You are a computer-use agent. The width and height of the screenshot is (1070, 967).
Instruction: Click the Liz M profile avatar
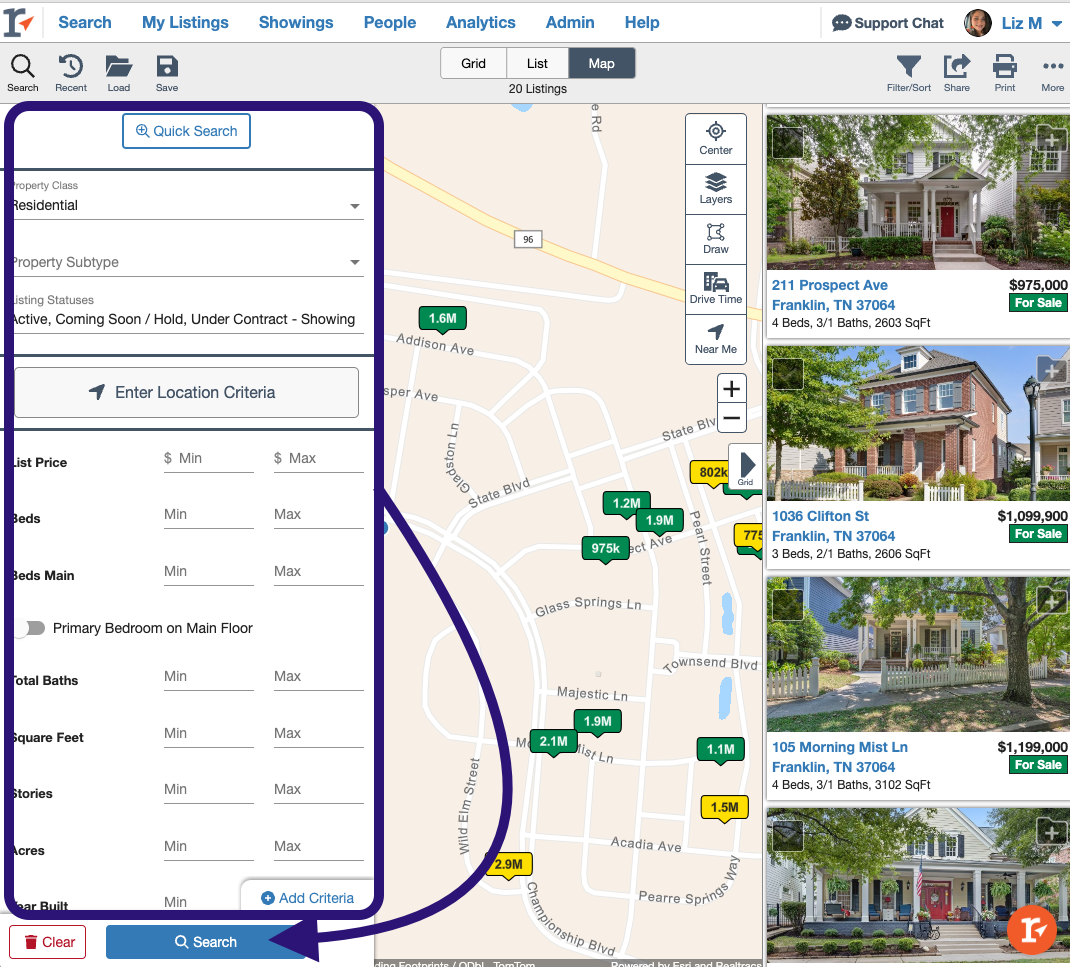point(978,23)
